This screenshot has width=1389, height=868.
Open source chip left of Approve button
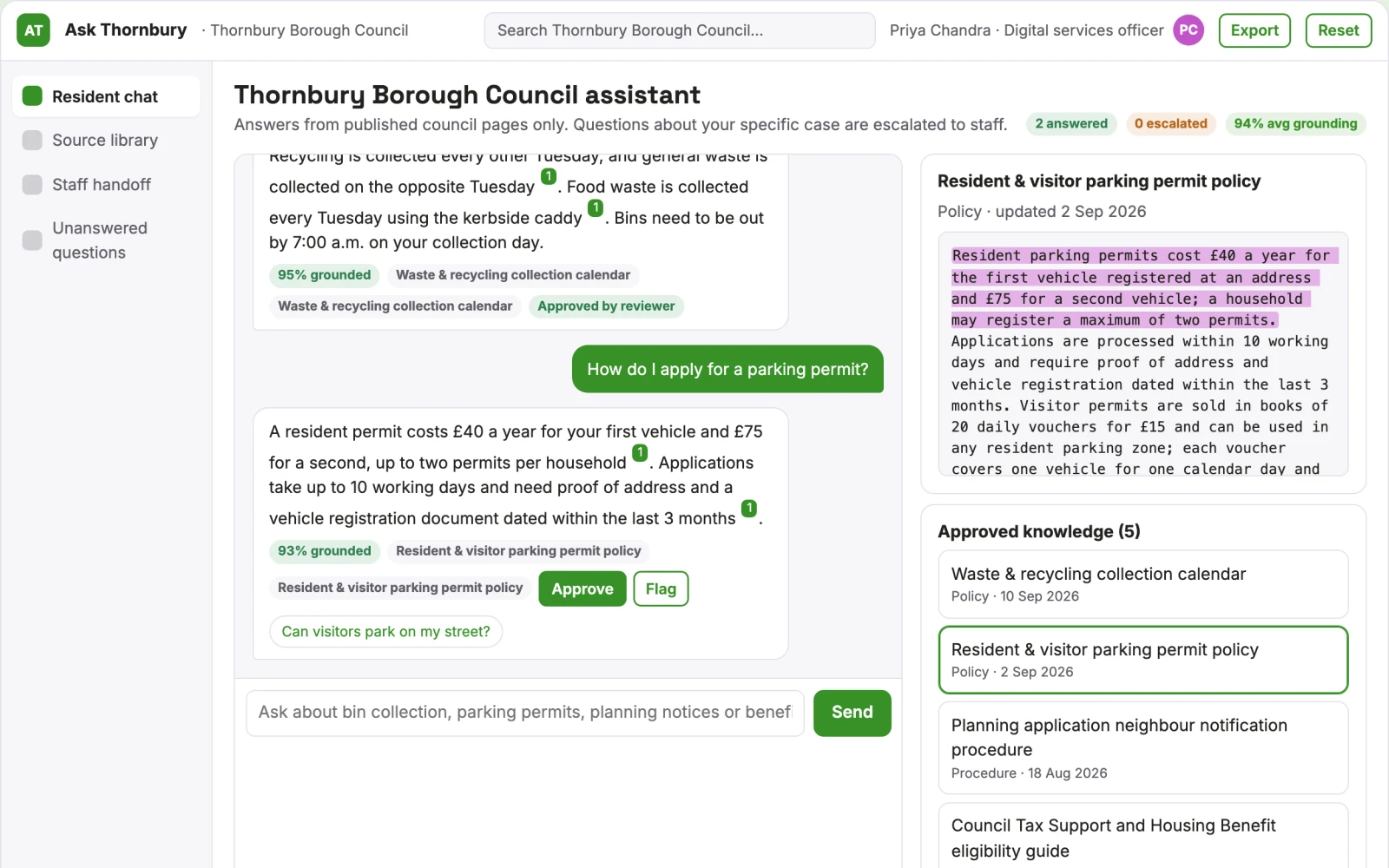[400, 588]
